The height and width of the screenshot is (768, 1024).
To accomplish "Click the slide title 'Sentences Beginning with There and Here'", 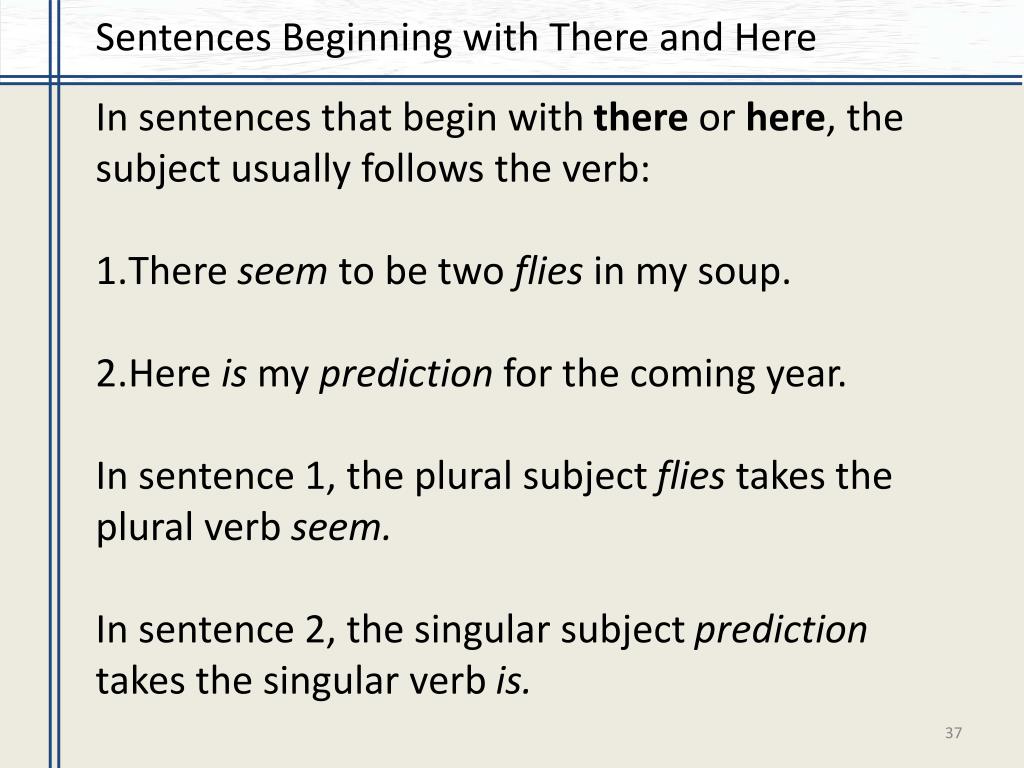I will (456, 38).
